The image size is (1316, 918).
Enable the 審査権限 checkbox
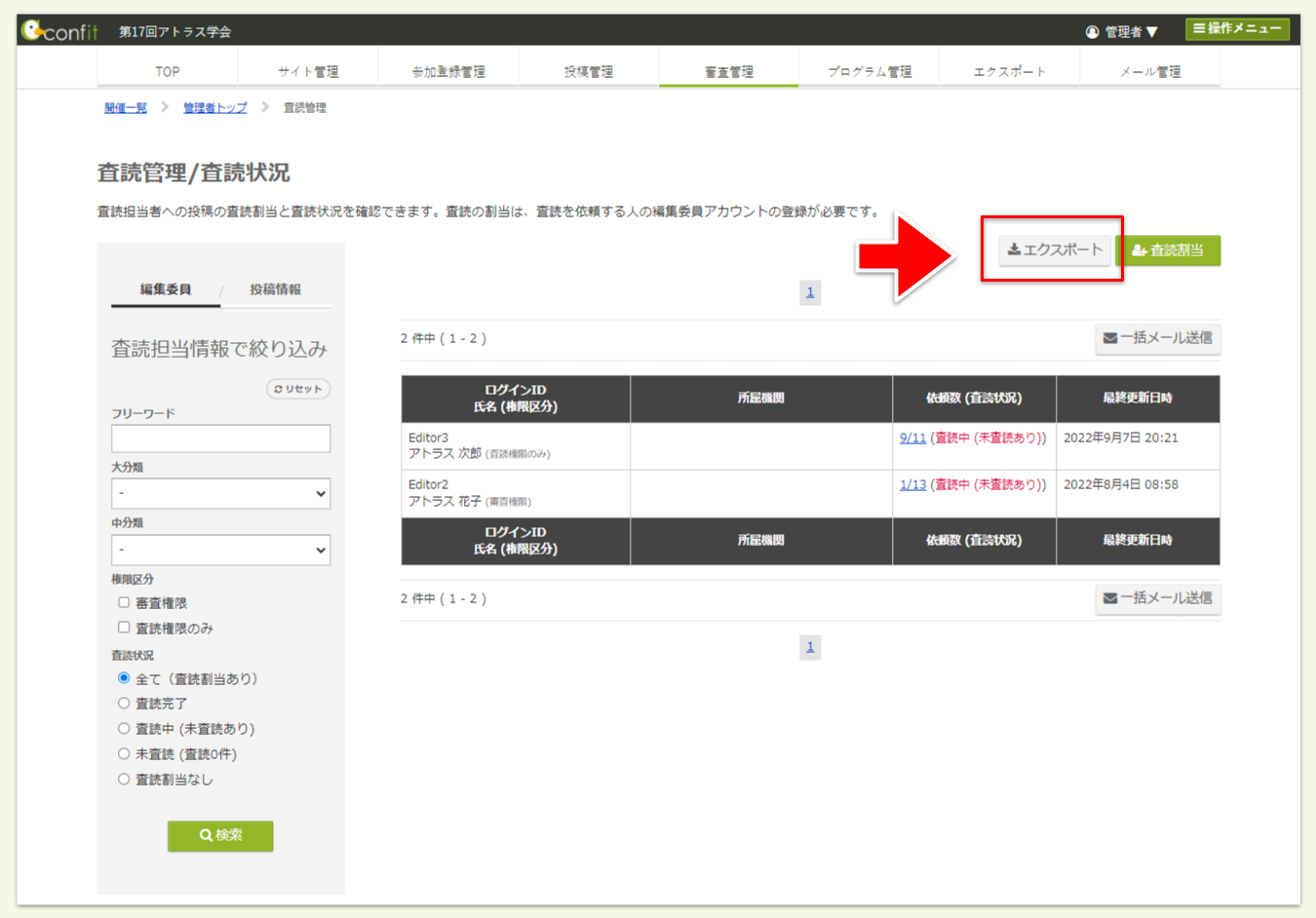[124, 603]
